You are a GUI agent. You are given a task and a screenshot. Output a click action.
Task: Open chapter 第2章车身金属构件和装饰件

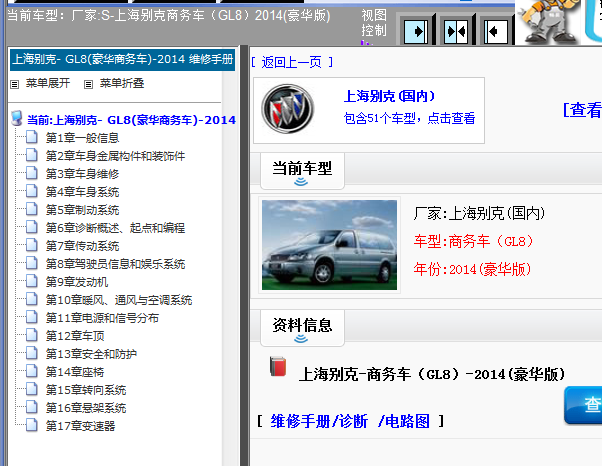pyautogui.click(x=115, y=156)
